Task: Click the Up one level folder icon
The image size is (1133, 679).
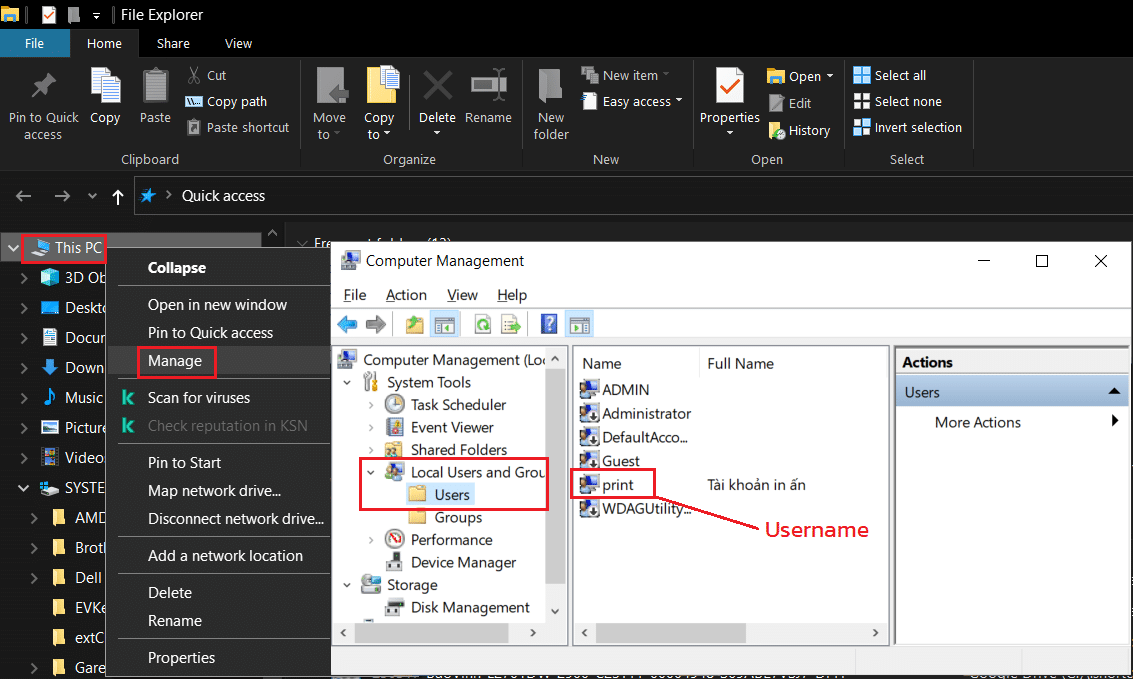Action: [414, 324]
